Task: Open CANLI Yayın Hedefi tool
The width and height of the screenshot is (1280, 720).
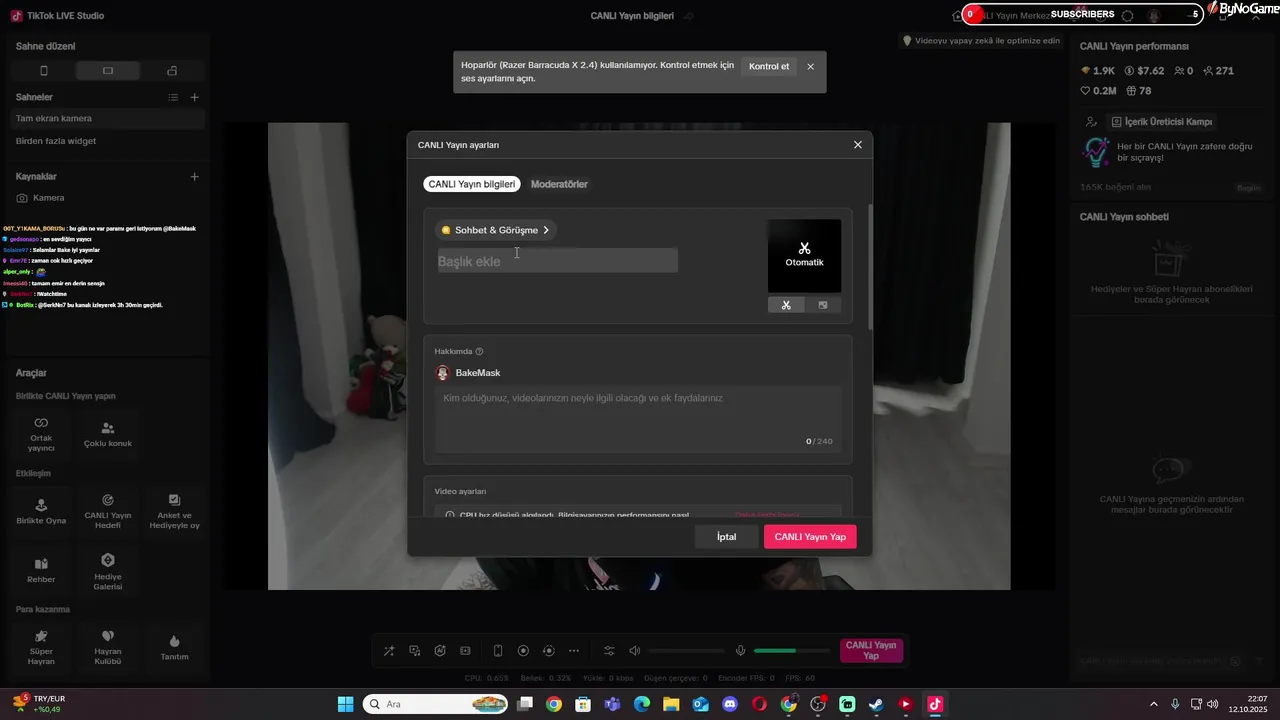Action: [108, 511]
